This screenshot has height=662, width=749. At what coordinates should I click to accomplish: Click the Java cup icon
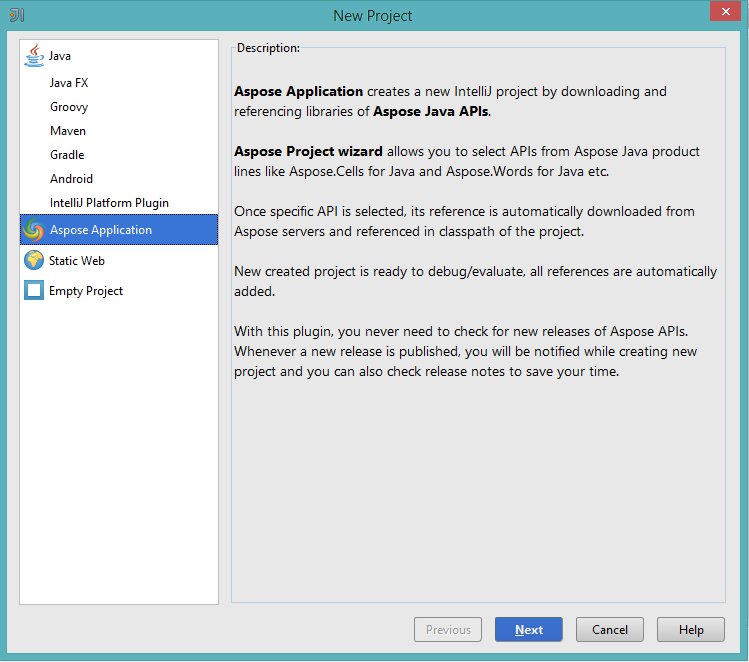click(34, 55)
